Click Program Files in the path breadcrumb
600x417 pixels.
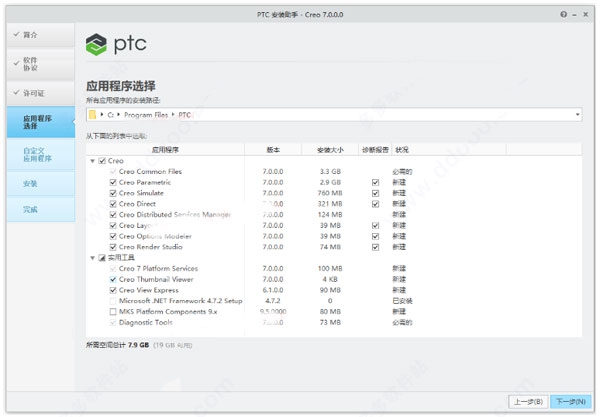tap(146, 115)
